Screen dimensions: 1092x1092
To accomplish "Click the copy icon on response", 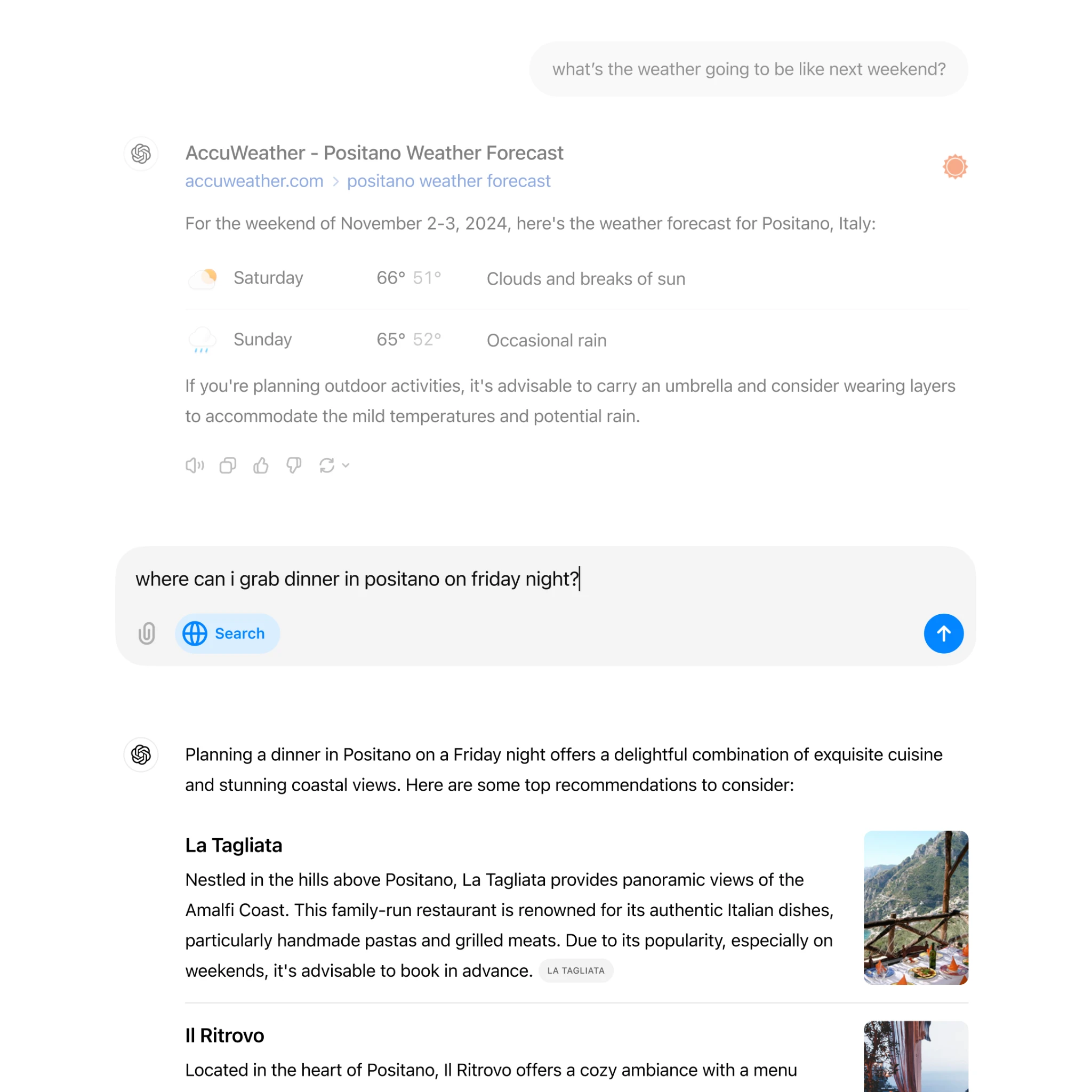I will point(228,466).
